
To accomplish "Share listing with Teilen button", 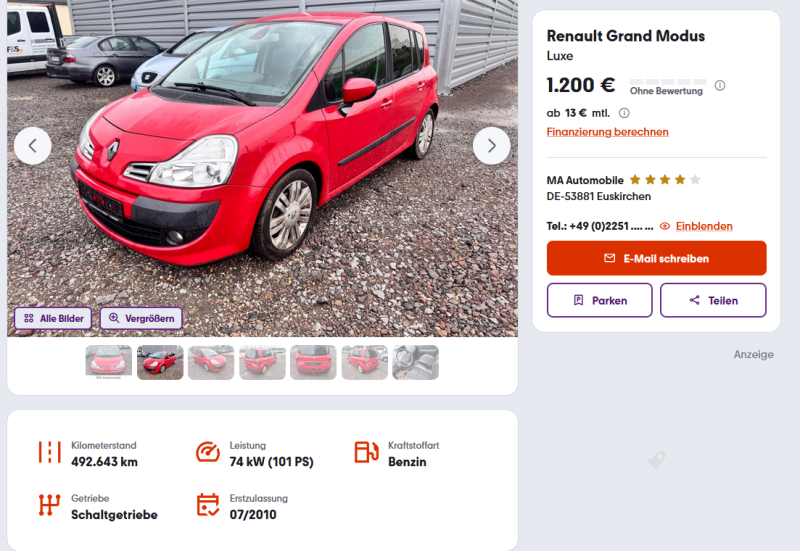I will (713, 300).
